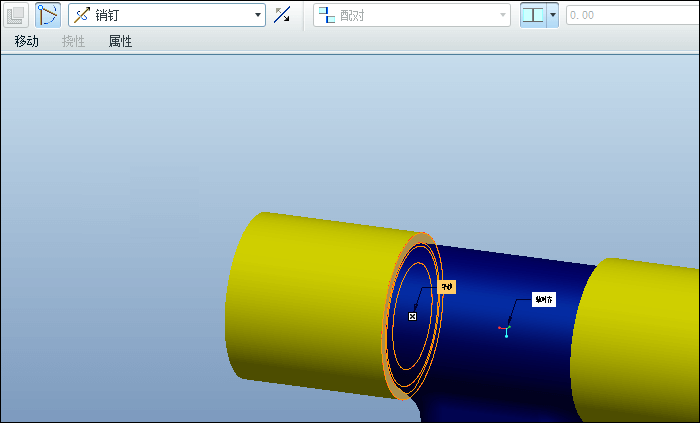The width and height of the screenshot is (700, 423).
Task: Open the 移动 panel tab
Action: 26,41
